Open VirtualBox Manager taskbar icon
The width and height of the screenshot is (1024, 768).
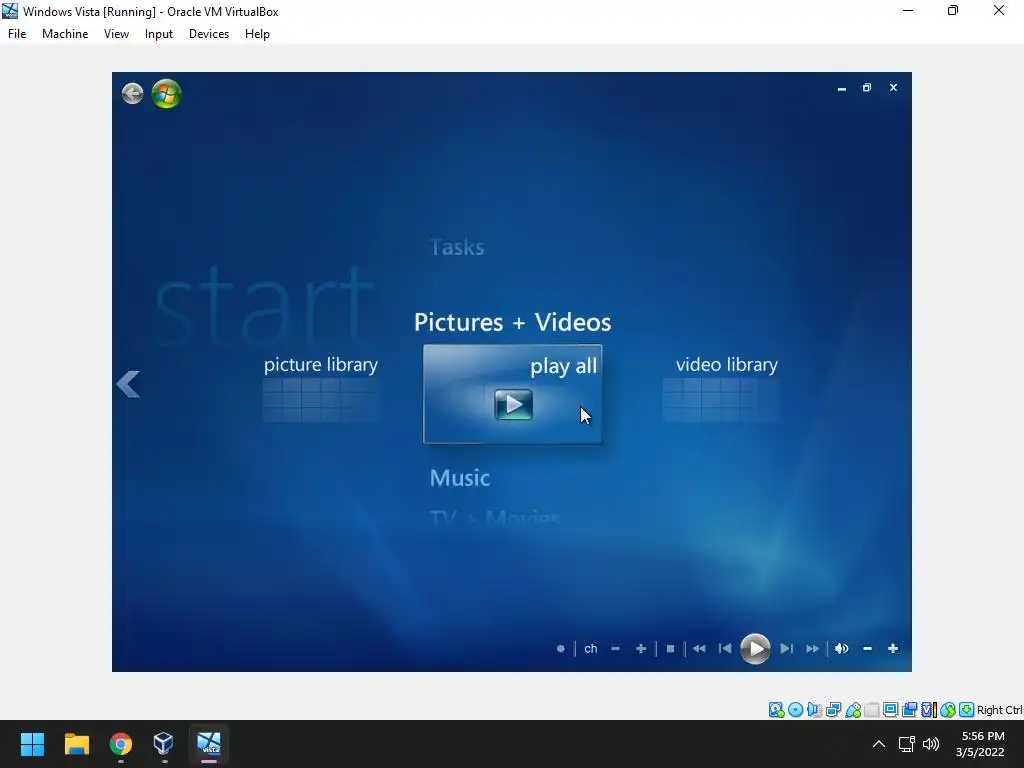[163, 744]
